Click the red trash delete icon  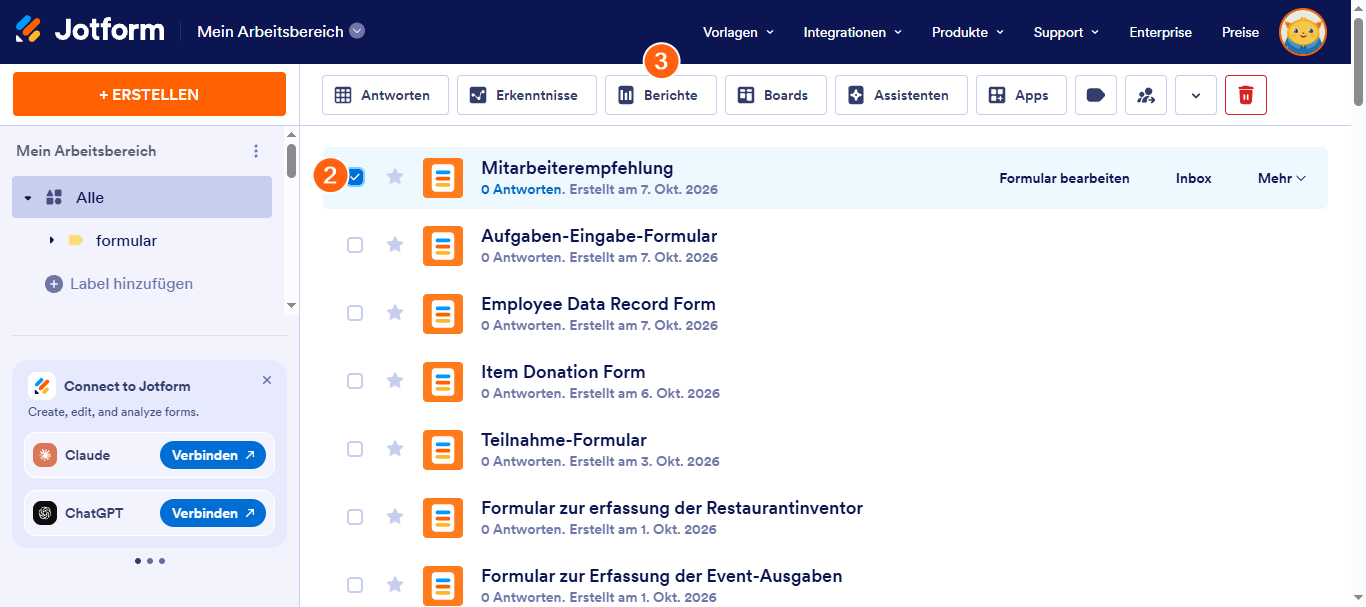pos(1246,95)
